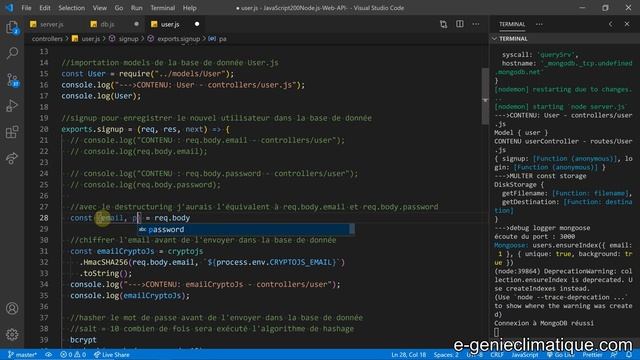Screen dimensions: 640x360
Task: Split the editor to the right
Action: 460,24
